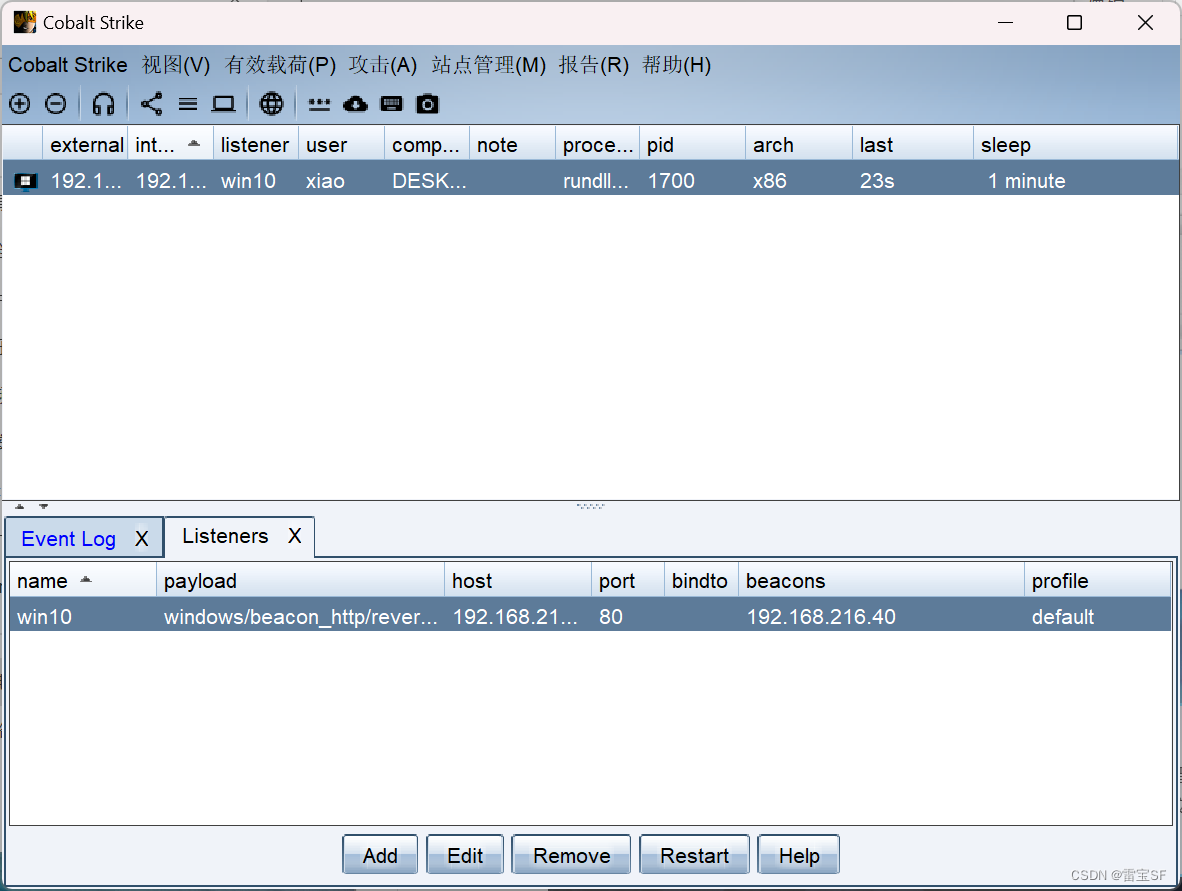Sort sessions by int... column header
Screen dimensions: 1182x891
[170, 144]
